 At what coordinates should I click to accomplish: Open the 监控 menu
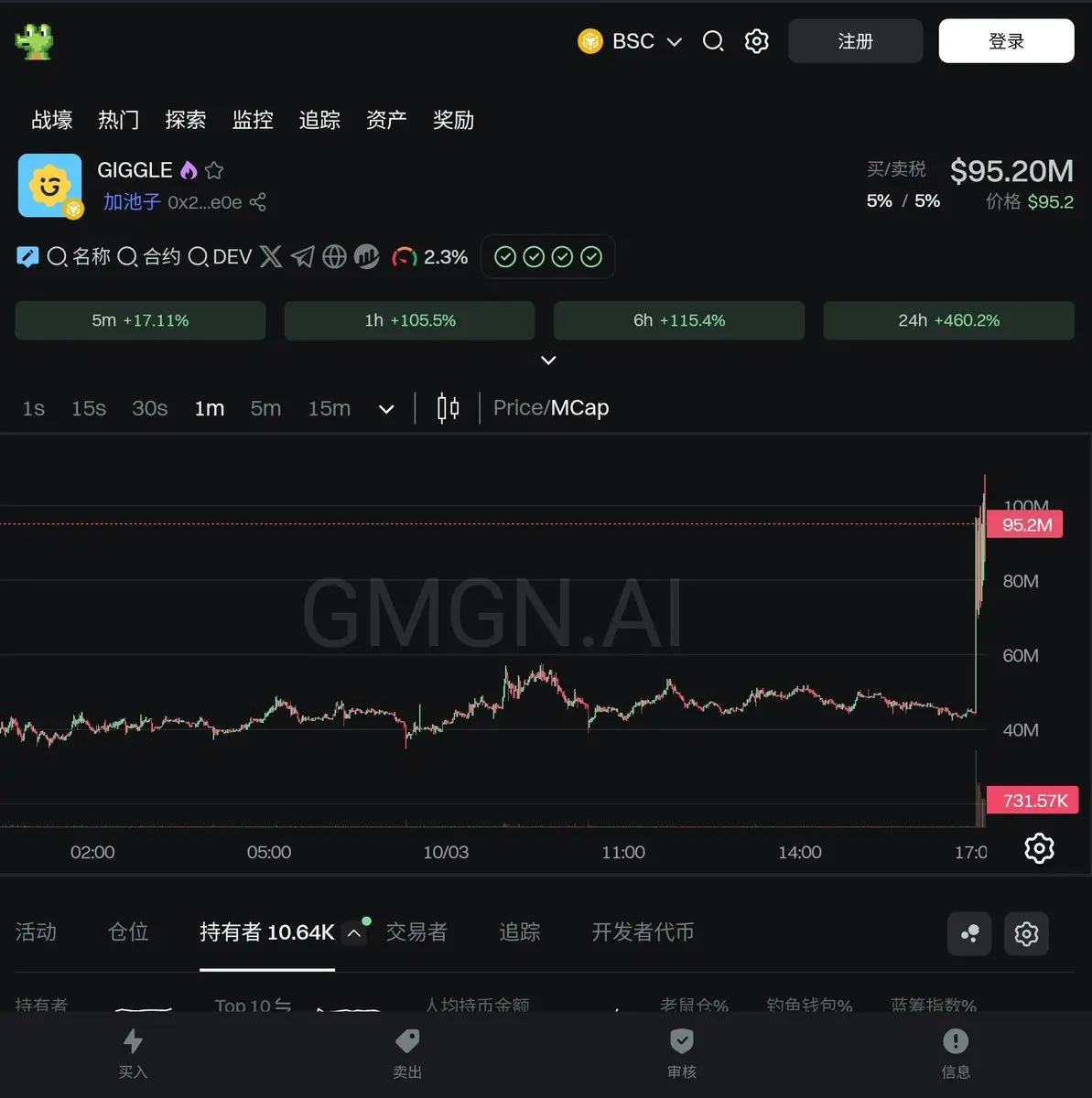(253, 120)
